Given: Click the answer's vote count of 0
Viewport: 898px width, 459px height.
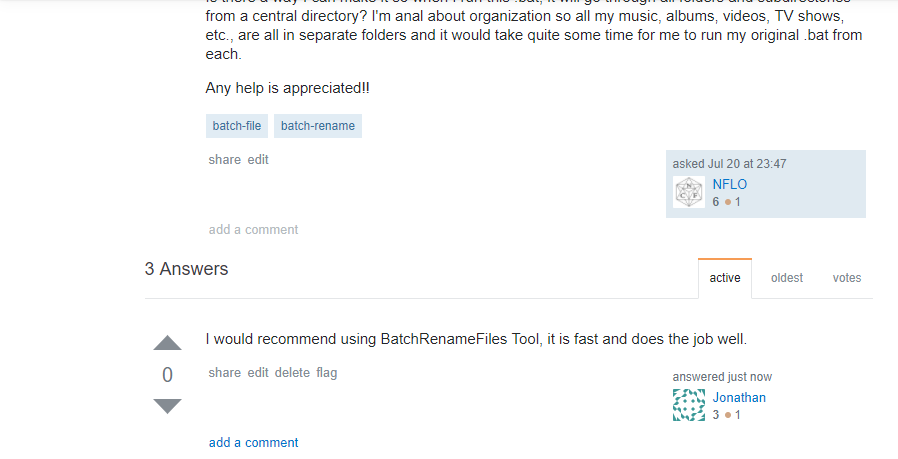Looking at the screenshot, I should pyautogui.click(x=167, y=375).
